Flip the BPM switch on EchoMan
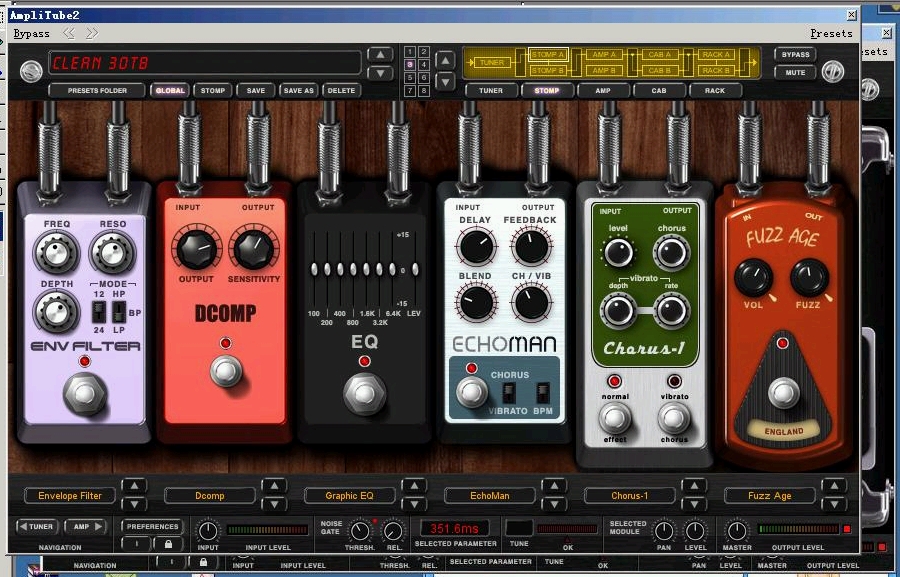This screenshot has width=900, height=577. click(542, 393)
